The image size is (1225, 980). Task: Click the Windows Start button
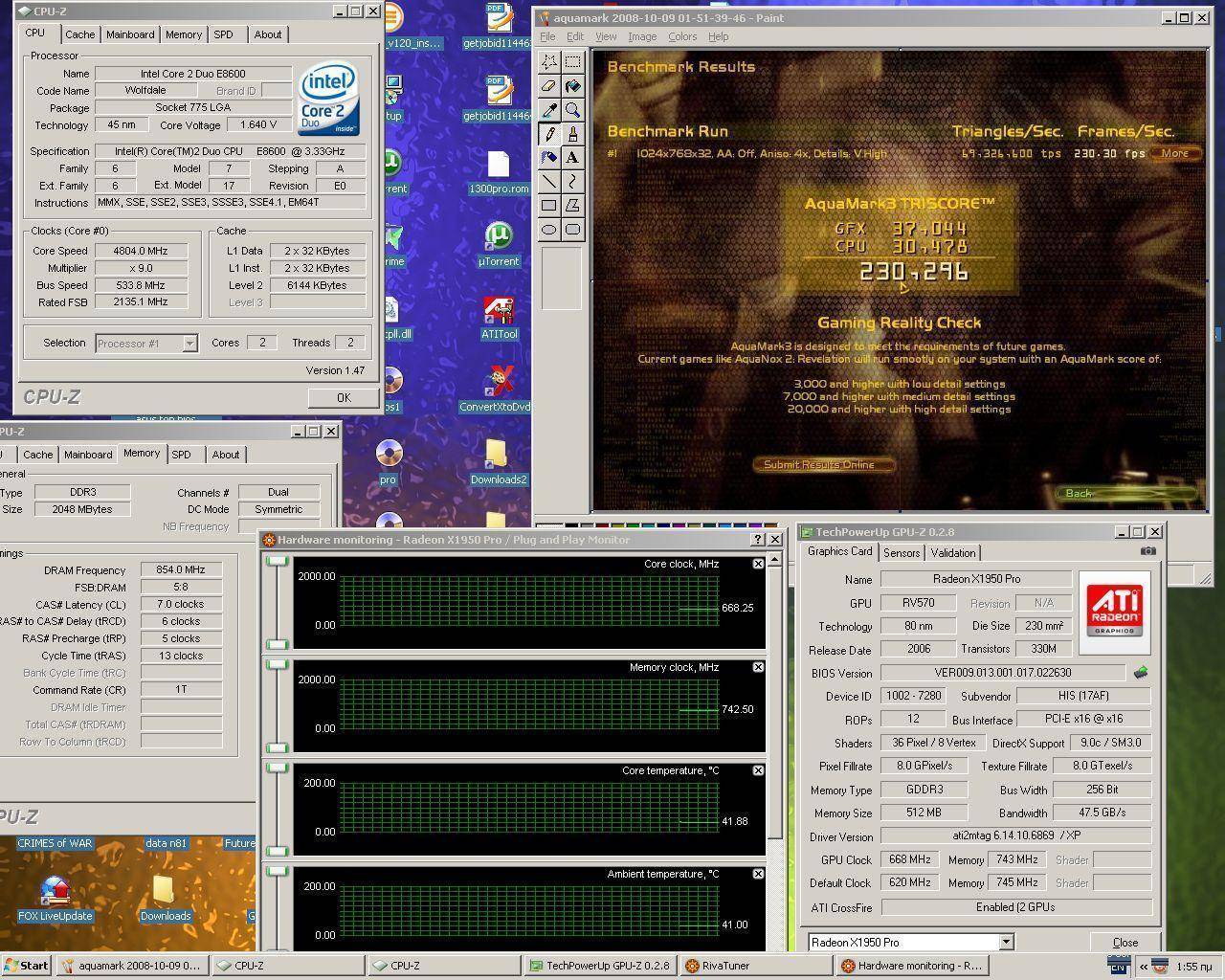(27, 966)
